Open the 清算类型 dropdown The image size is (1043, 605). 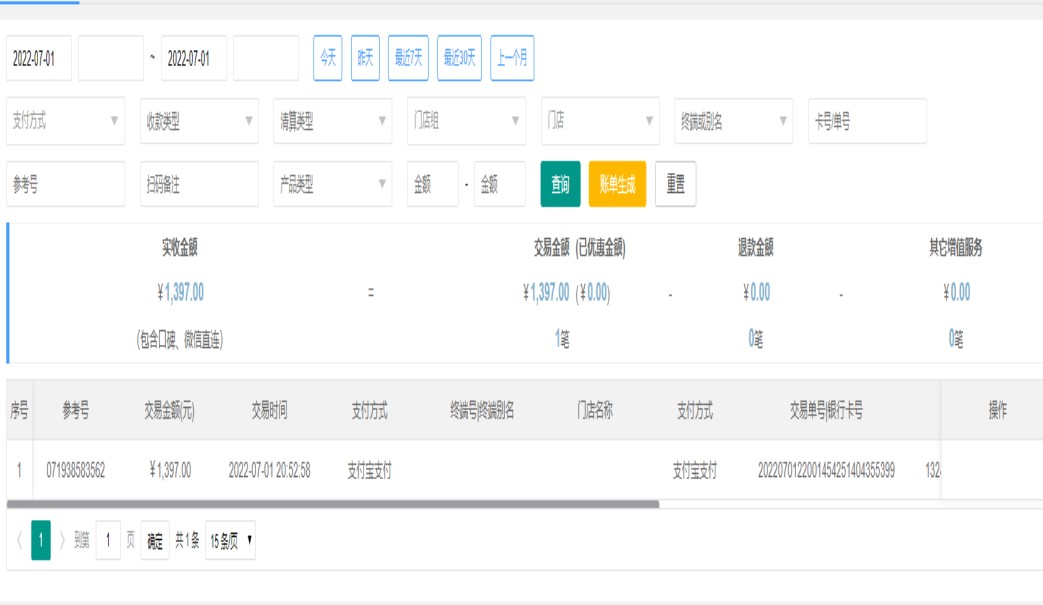tap(332, 121)
